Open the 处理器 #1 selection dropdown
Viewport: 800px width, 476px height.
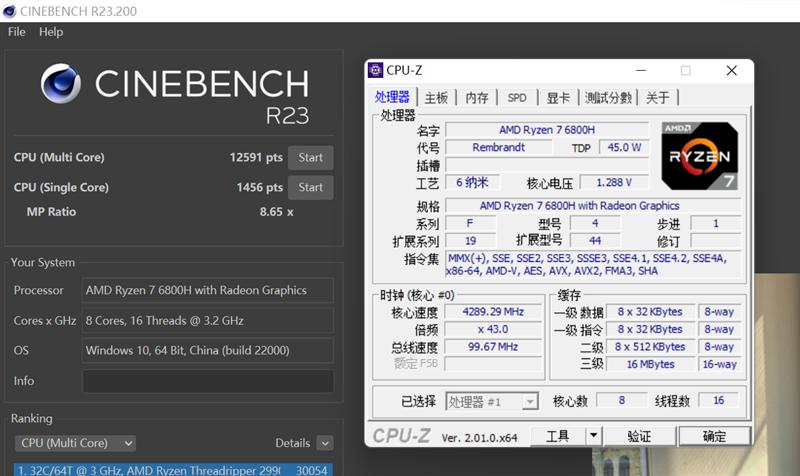[x=492, y=402]
